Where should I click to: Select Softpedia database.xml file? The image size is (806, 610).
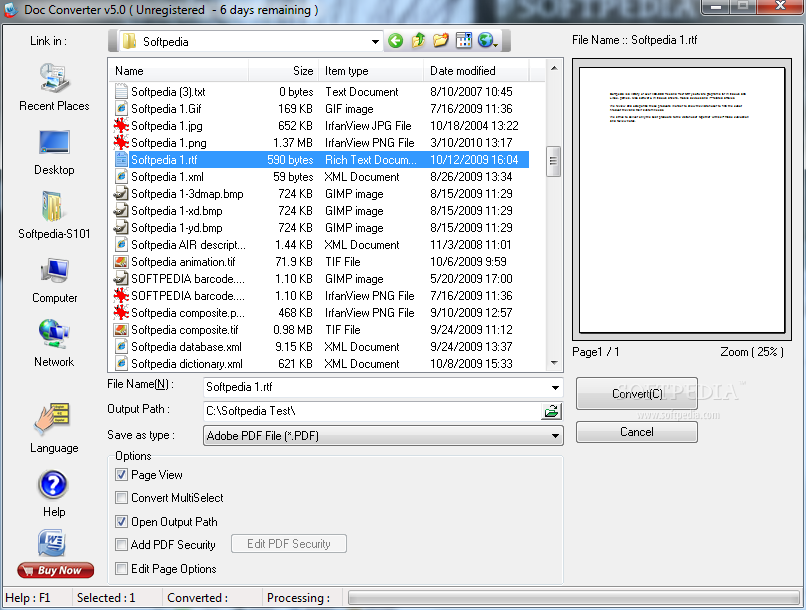[x=321, y=347]
